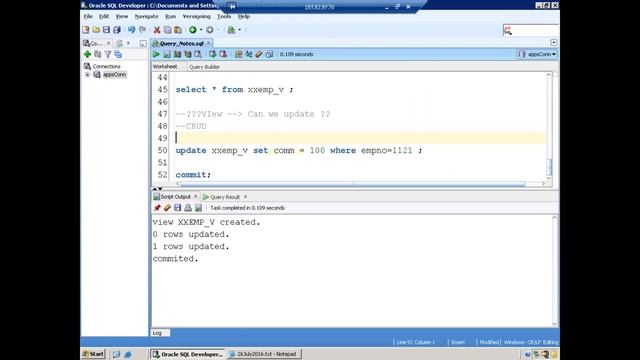The image size is (640, 360).
Task: Pin the Script Output panel
Action: [x=157, y=208]
